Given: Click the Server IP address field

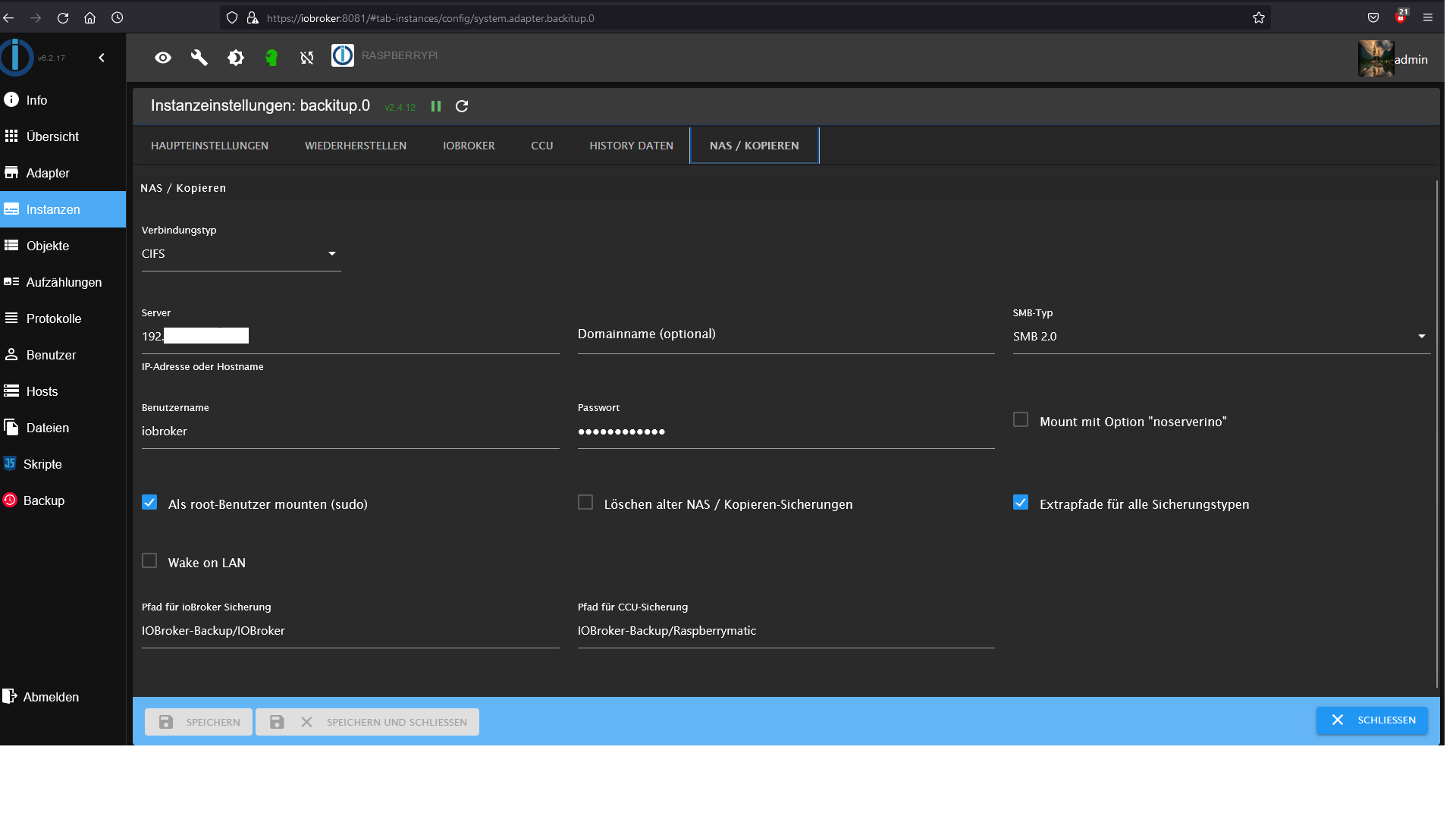Looking at the screenshot, I should 350,337.
